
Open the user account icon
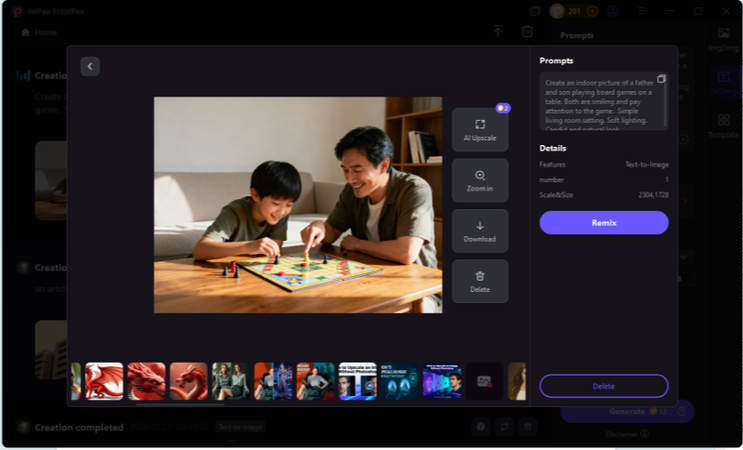(x=613, y=11)
